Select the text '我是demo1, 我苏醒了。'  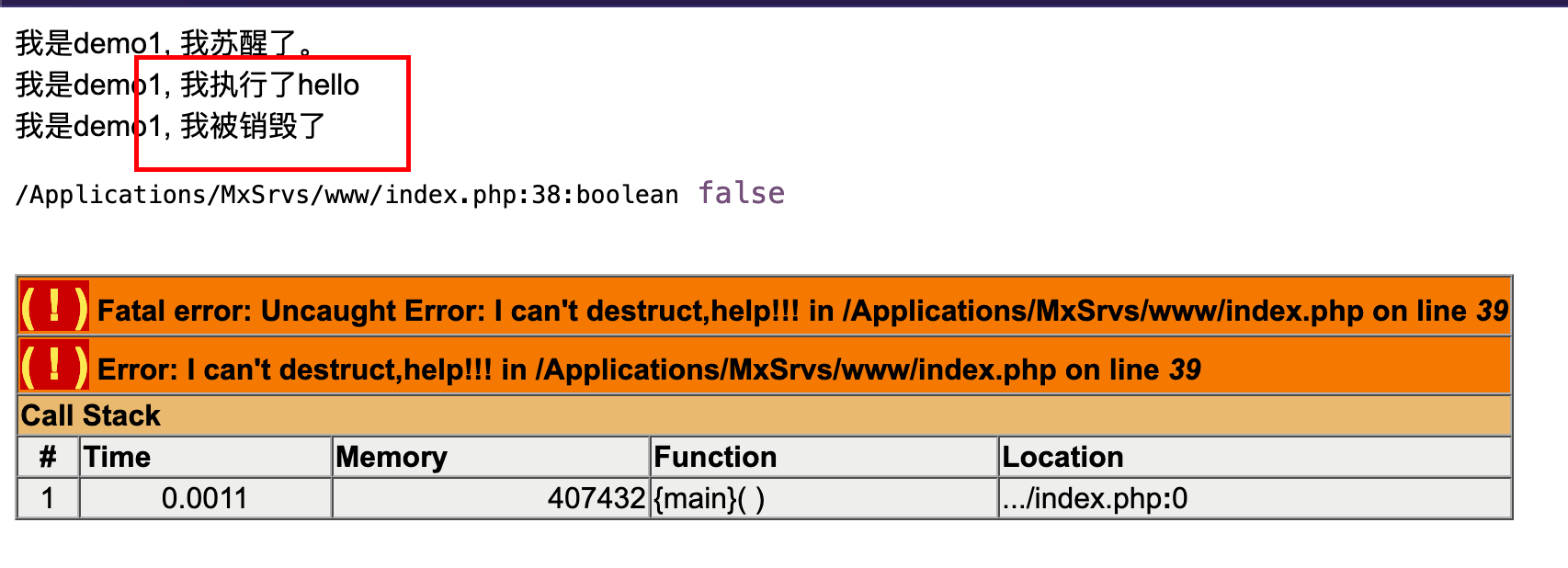click(166, 43)
